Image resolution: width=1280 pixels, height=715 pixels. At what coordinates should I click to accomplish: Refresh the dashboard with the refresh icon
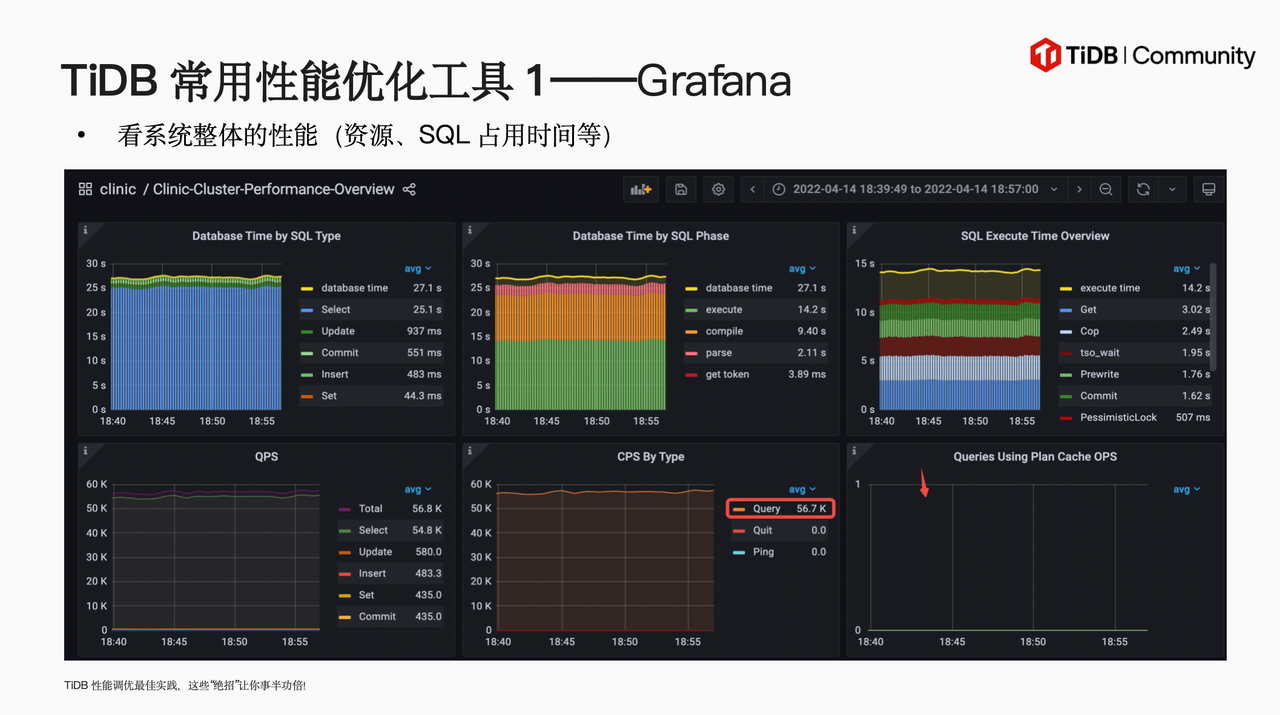point(1143,189)
